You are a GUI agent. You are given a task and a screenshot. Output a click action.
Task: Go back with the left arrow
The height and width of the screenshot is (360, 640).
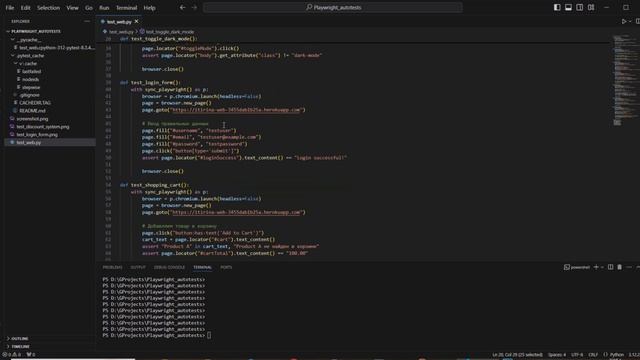tap(182, 7)
